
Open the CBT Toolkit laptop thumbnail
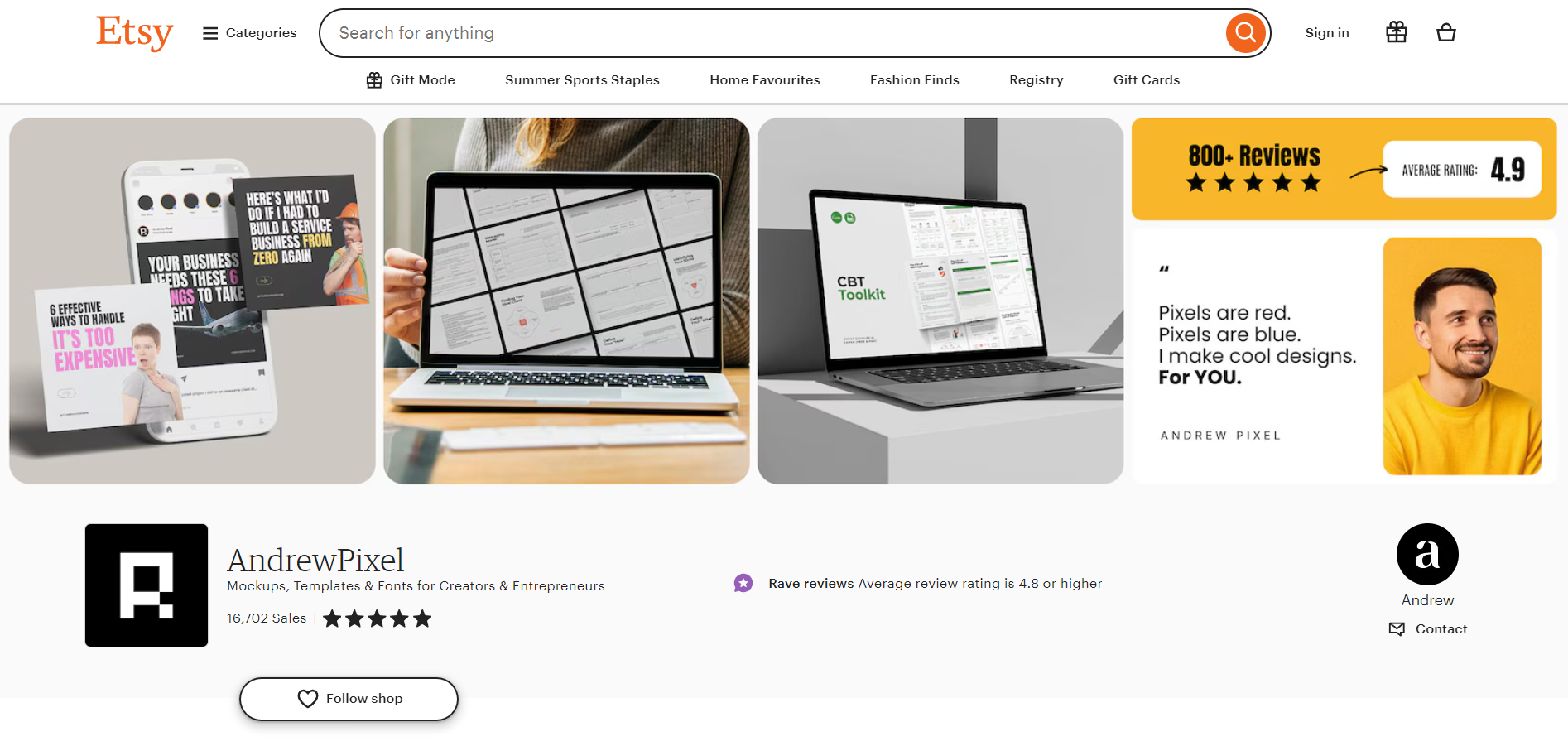coord(940,301)
